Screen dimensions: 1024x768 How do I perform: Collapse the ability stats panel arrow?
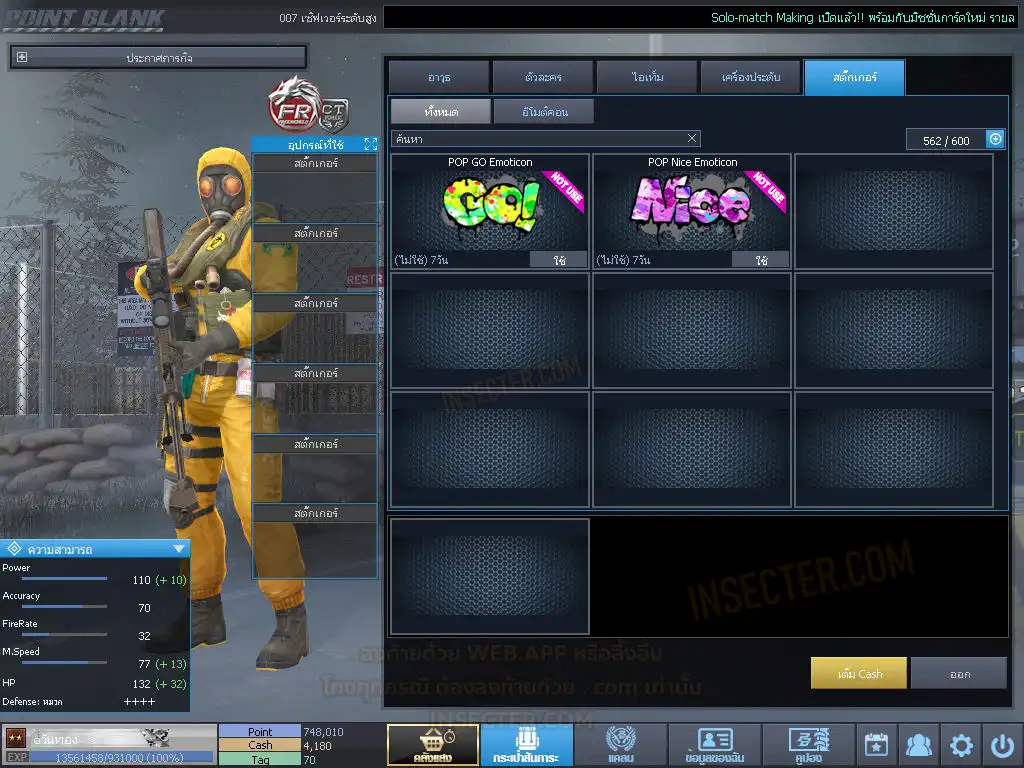tap(179, 549)
